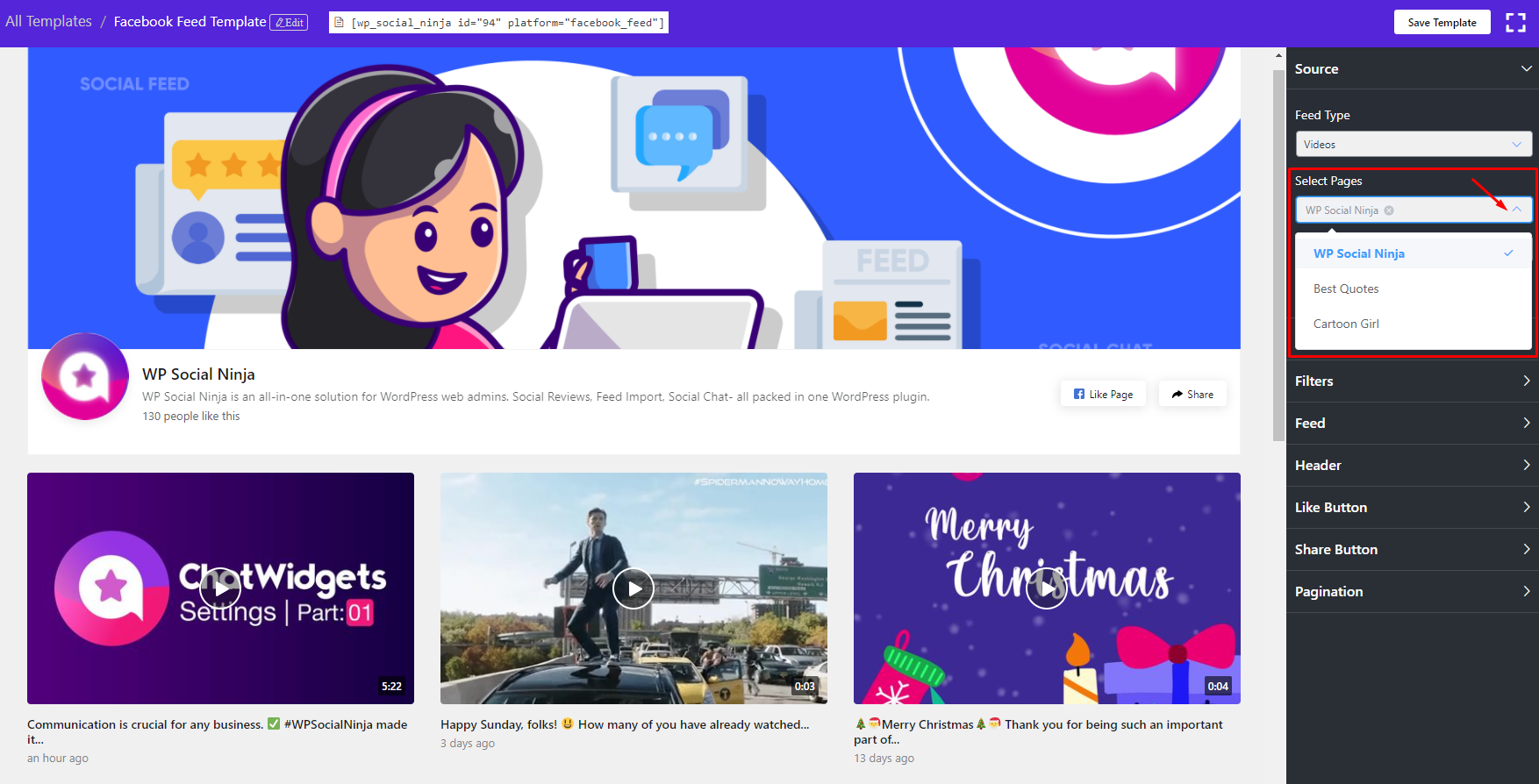Open the ChatWidgets video thumbnail
This screenshot has height=784, width=1539.
point(220,588)
